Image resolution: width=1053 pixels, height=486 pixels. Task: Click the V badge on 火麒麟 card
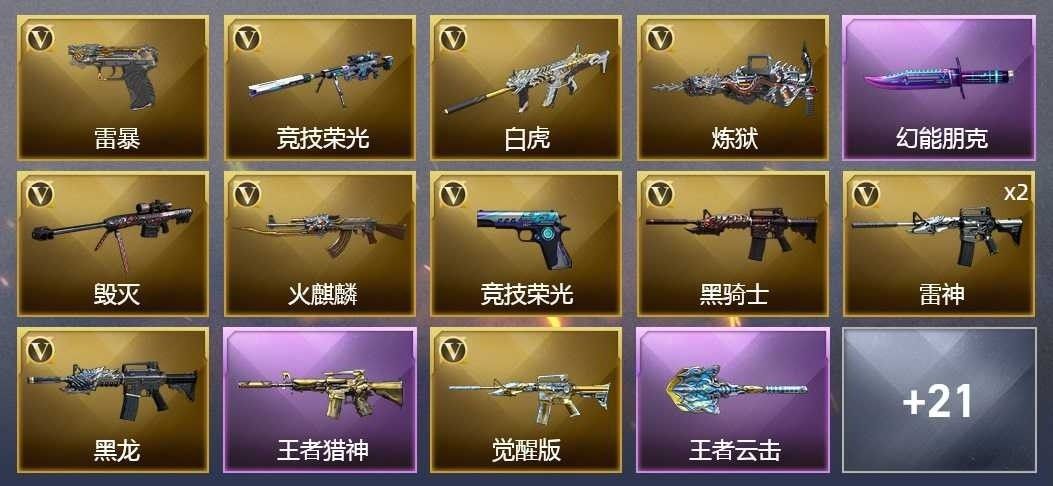(x=246, y=195)
